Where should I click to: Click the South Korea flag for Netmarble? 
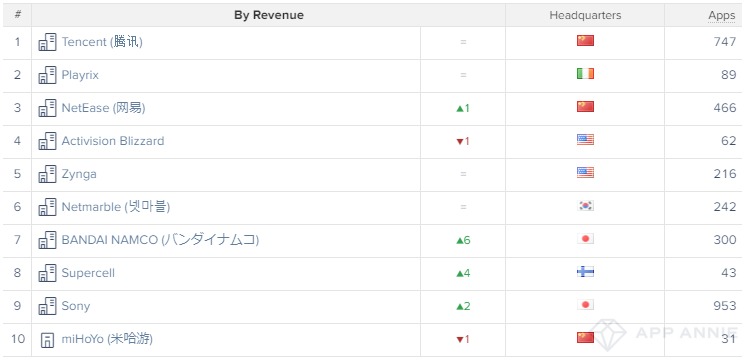[x=585, y=206]
